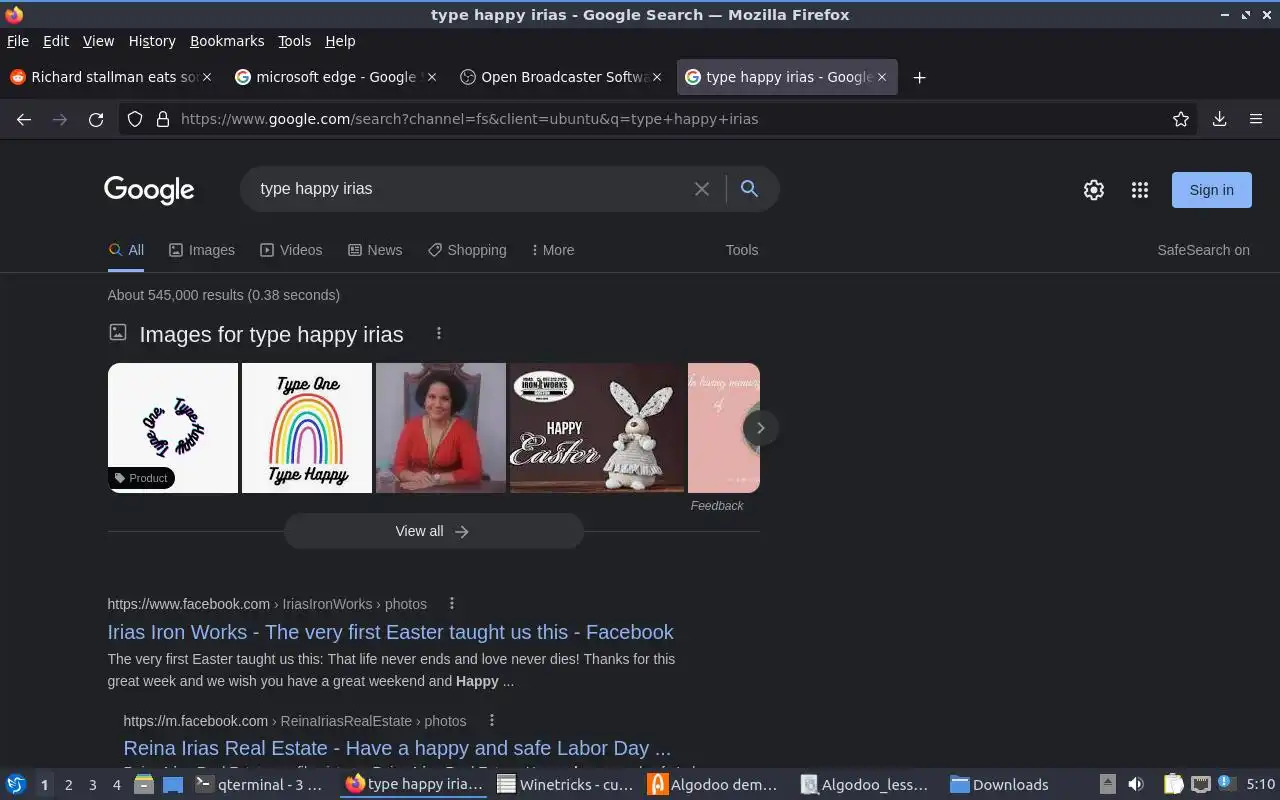Open Reina Irias Real Estate result link

point(397,748)
